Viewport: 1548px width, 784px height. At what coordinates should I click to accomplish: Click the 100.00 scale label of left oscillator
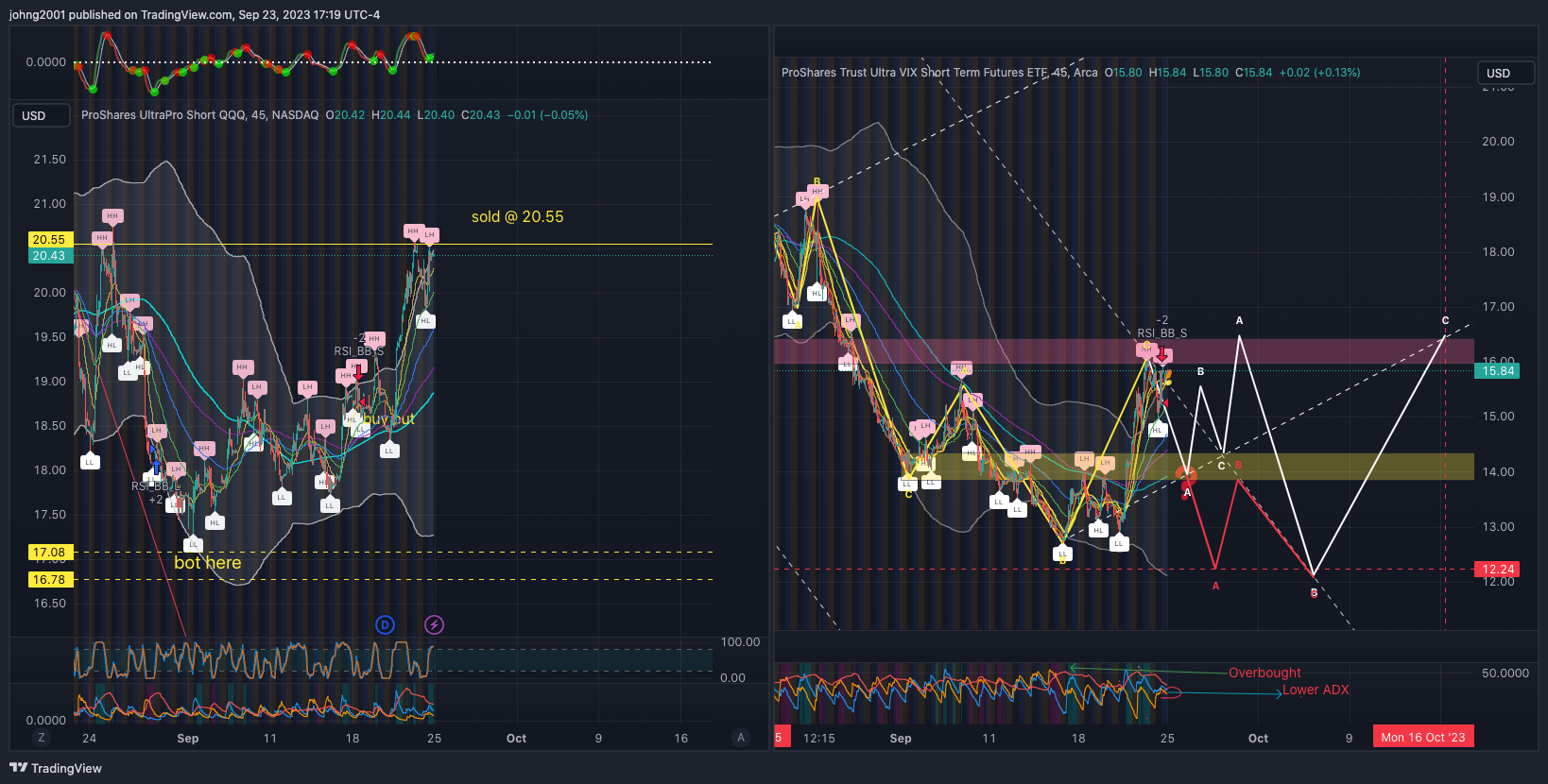point(740,642)
